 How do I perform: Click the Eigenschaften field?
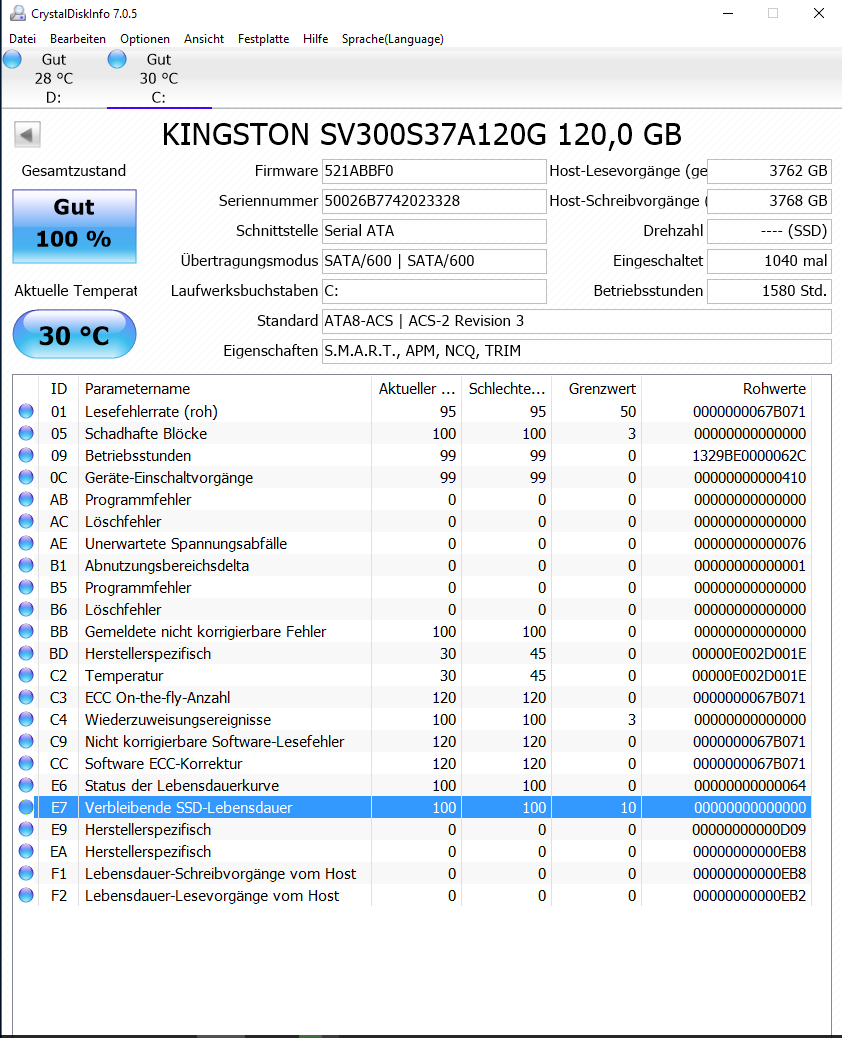pyautogui.click(x=577, y=351)
